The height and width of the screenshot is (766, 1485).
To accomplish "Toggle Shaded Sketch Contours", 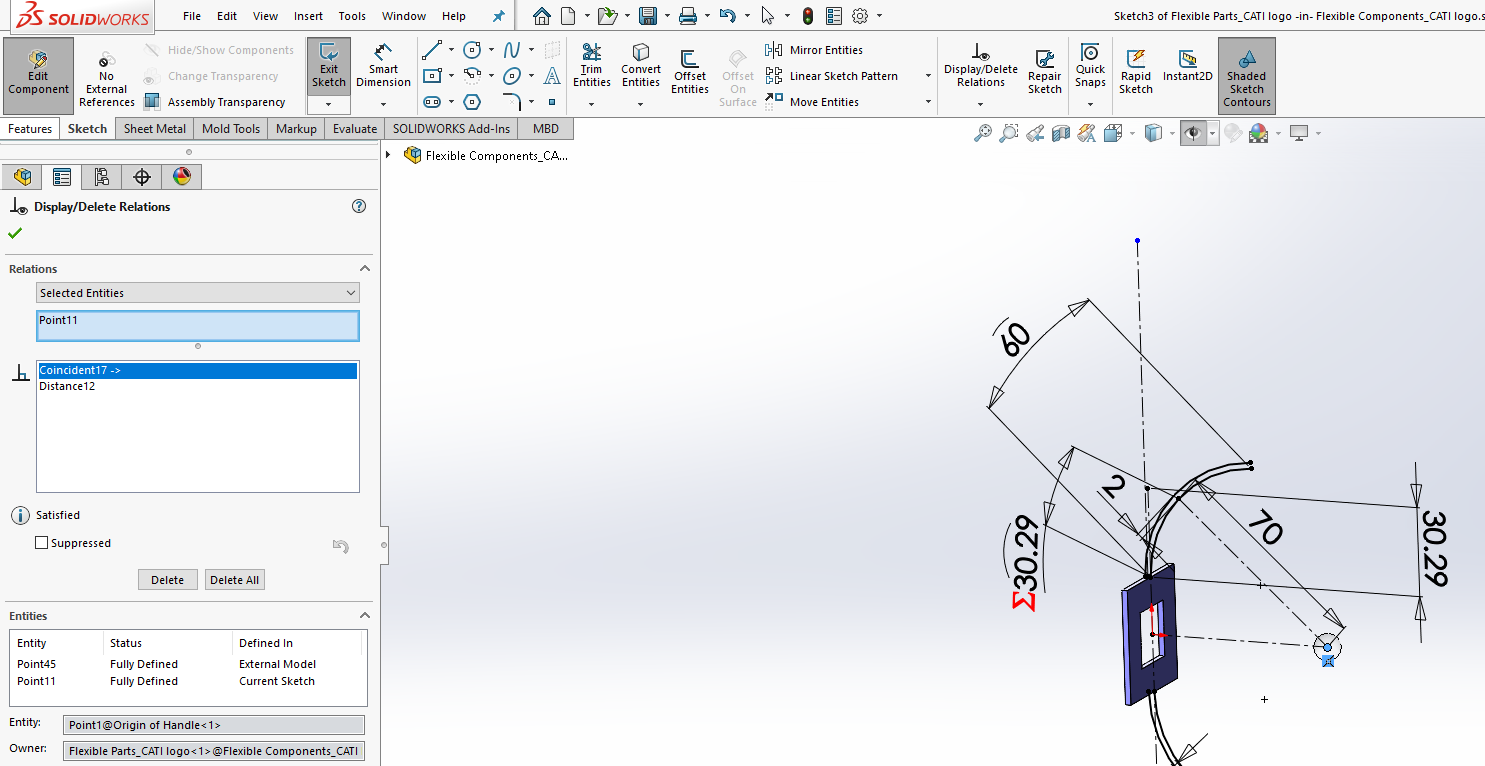I will (1246, 76).
